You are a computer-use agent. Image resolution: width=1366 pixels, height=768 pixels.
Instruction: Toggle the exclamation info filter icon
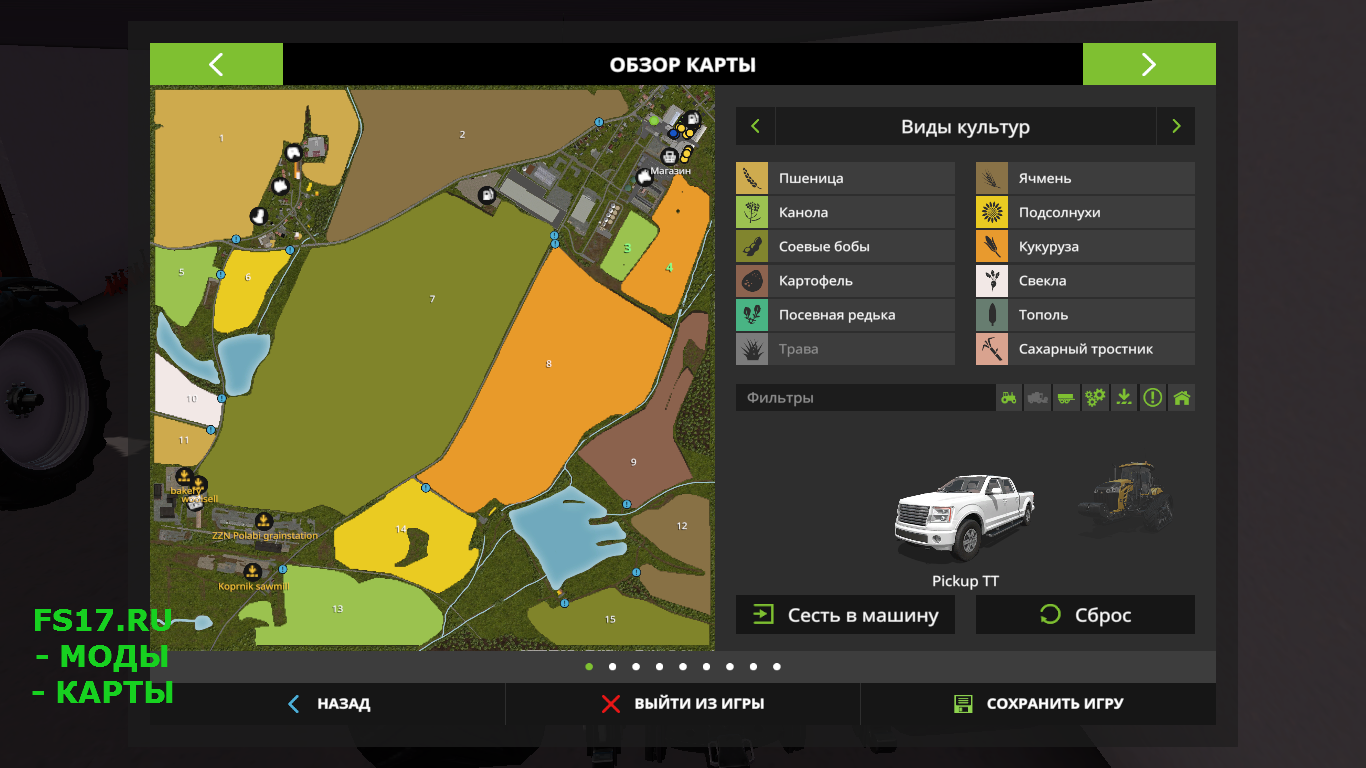click(1153, 398)
